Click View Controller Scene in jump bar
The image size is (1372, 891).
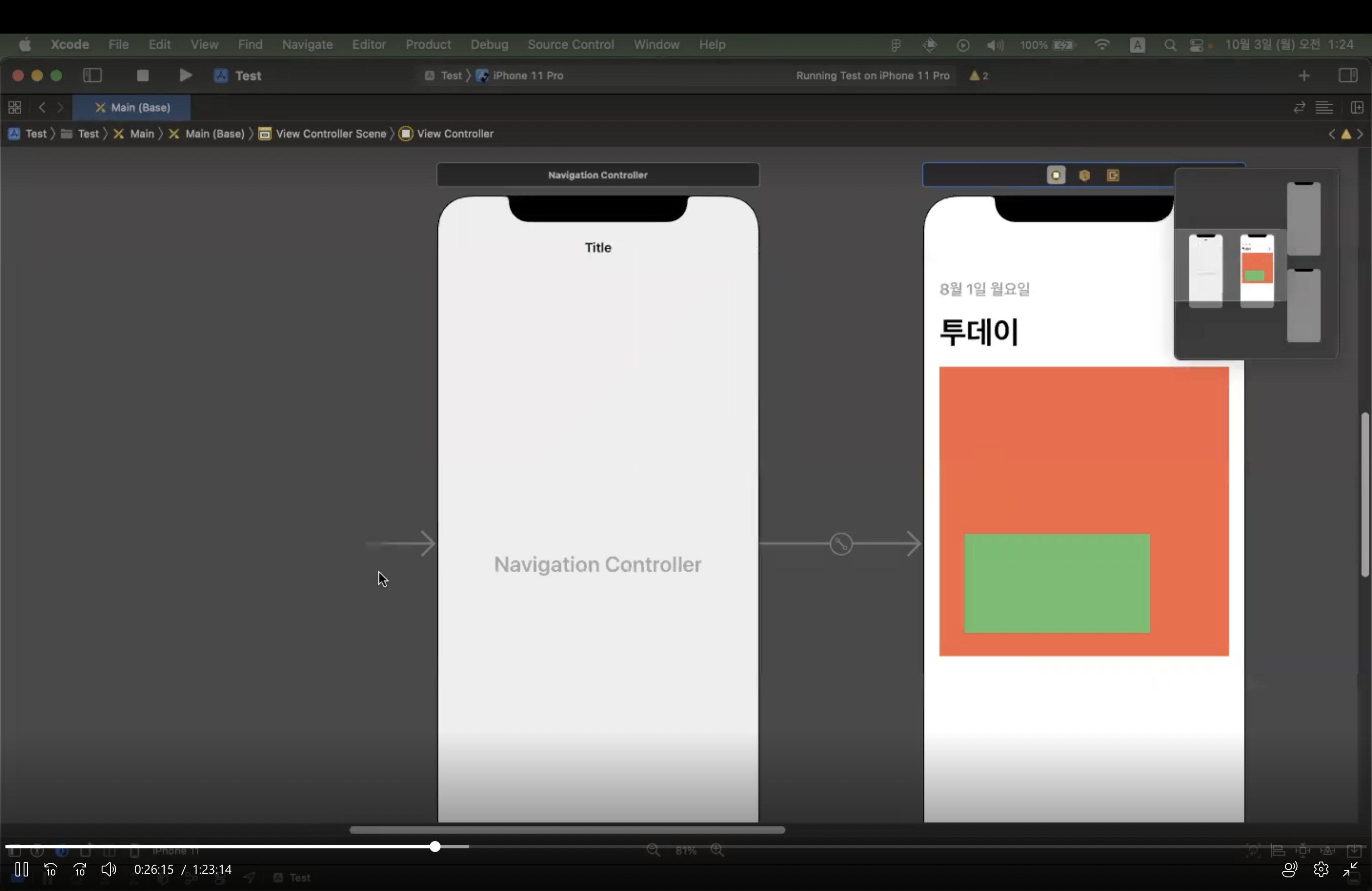point(330,134)
